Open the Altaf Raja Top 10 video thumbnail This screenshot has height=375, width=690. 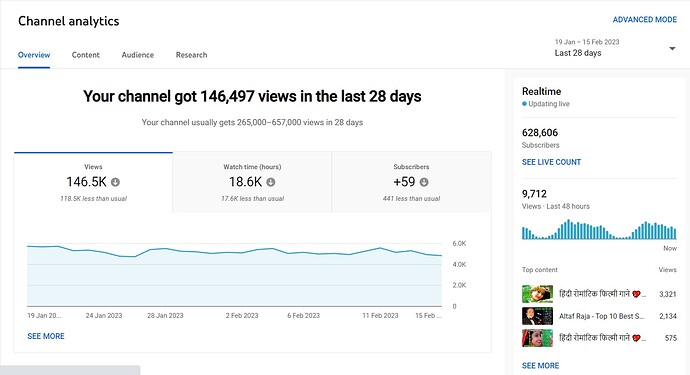[x=537, y=316]
